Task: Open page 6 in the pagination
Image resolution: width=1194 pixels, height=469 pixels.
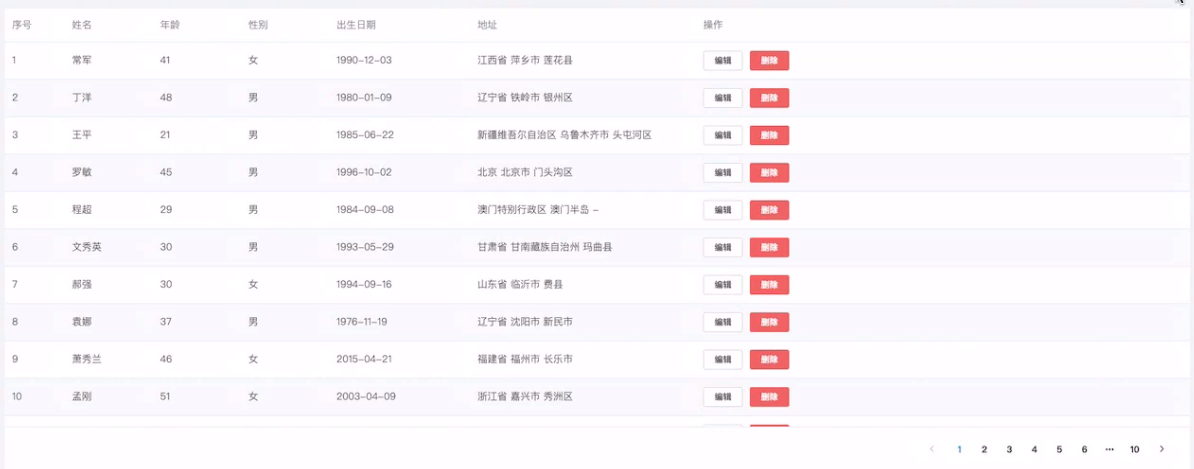Action: (x=1084, y=449)
